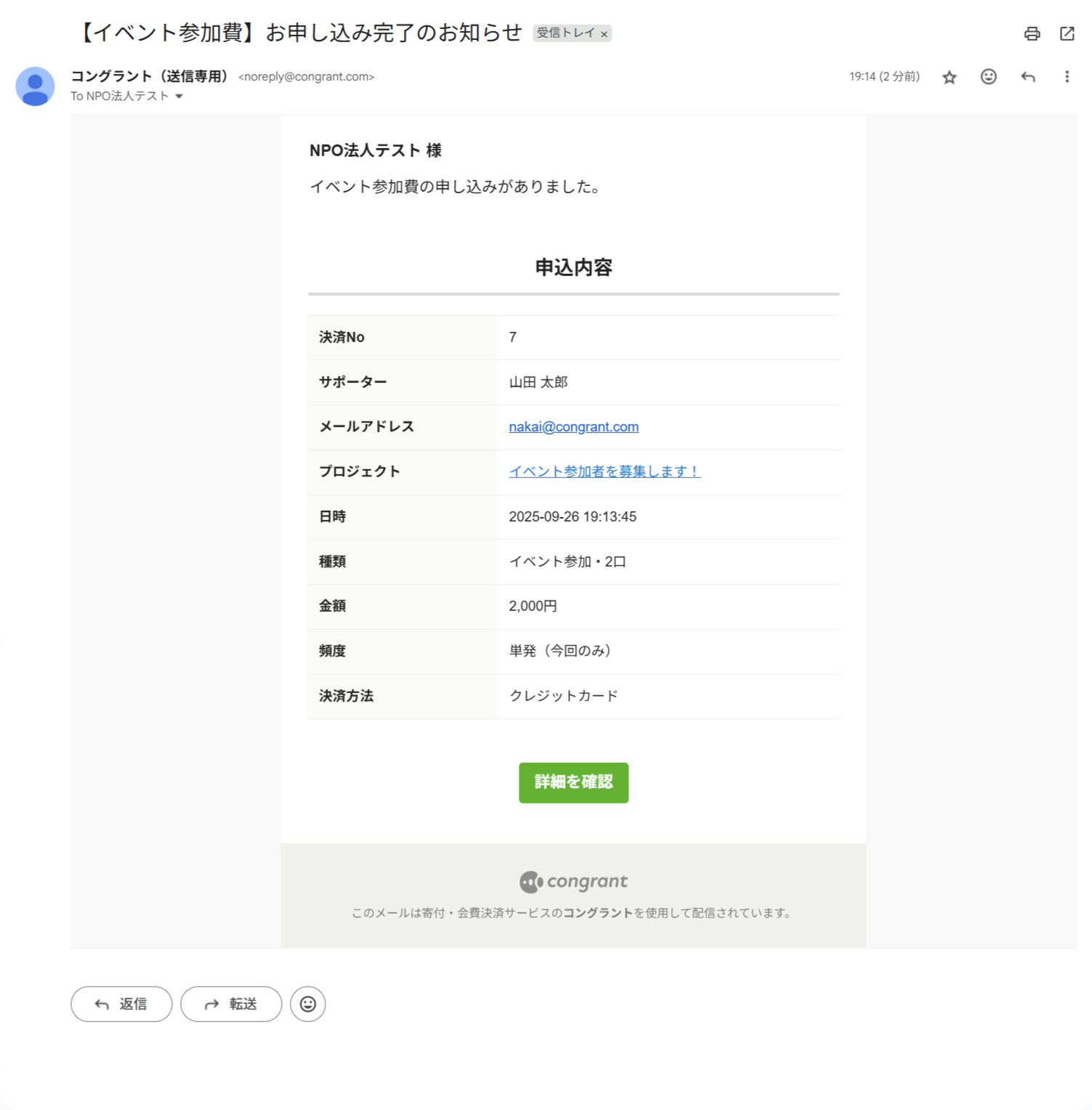This screenshot has height=1110, width=1092.
Task: Click the 決済No row label
Action: pyautogui.click(x=341, y=337)
